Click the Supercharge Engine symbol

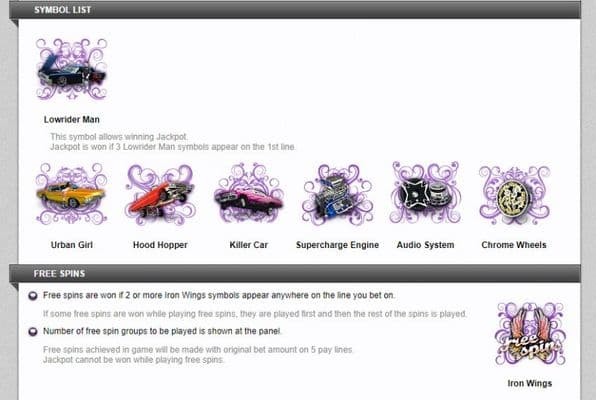[x=338, y=195]
